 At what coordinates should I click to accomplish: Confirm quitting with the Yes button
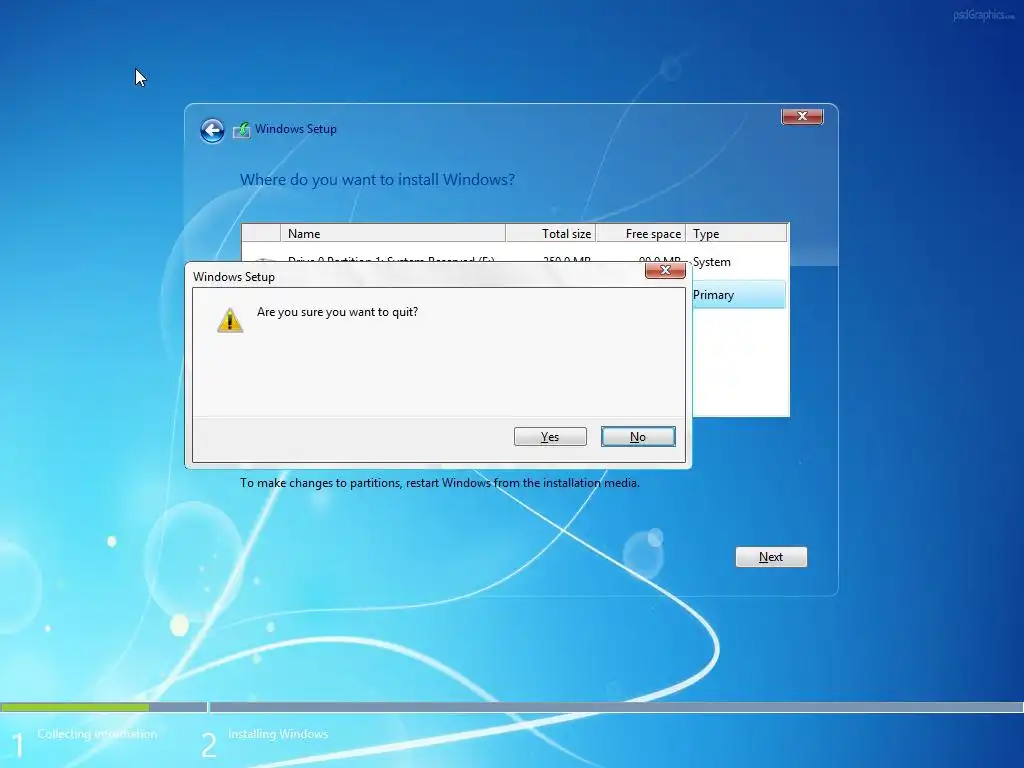click(550, 436)
